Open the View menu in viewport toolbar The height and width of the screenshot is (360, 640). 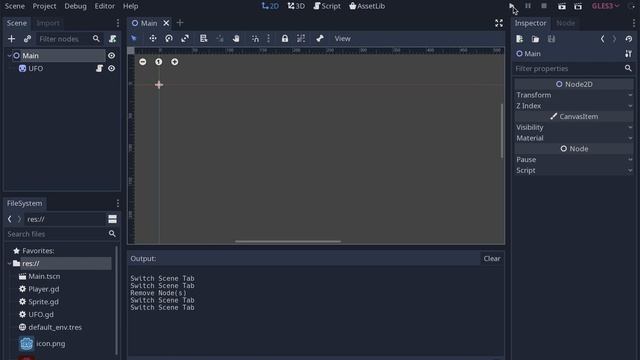342,39
